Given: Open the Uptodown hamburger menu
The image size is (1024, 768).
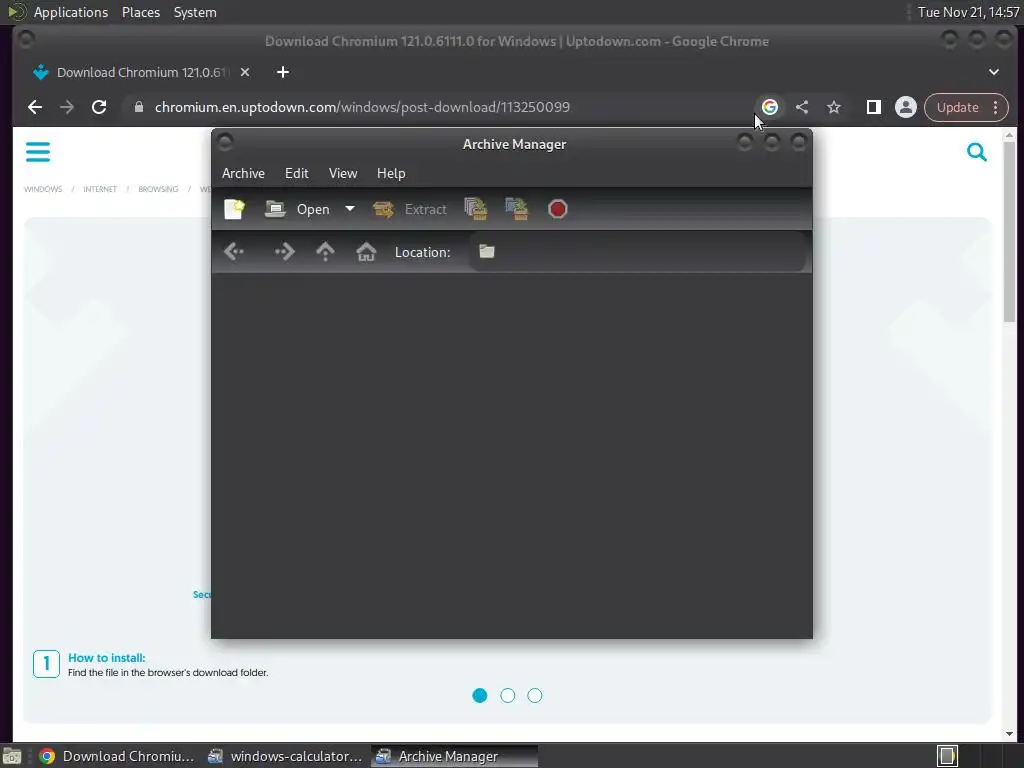Looking at the screenshot, I should click(x=38, y=152).
